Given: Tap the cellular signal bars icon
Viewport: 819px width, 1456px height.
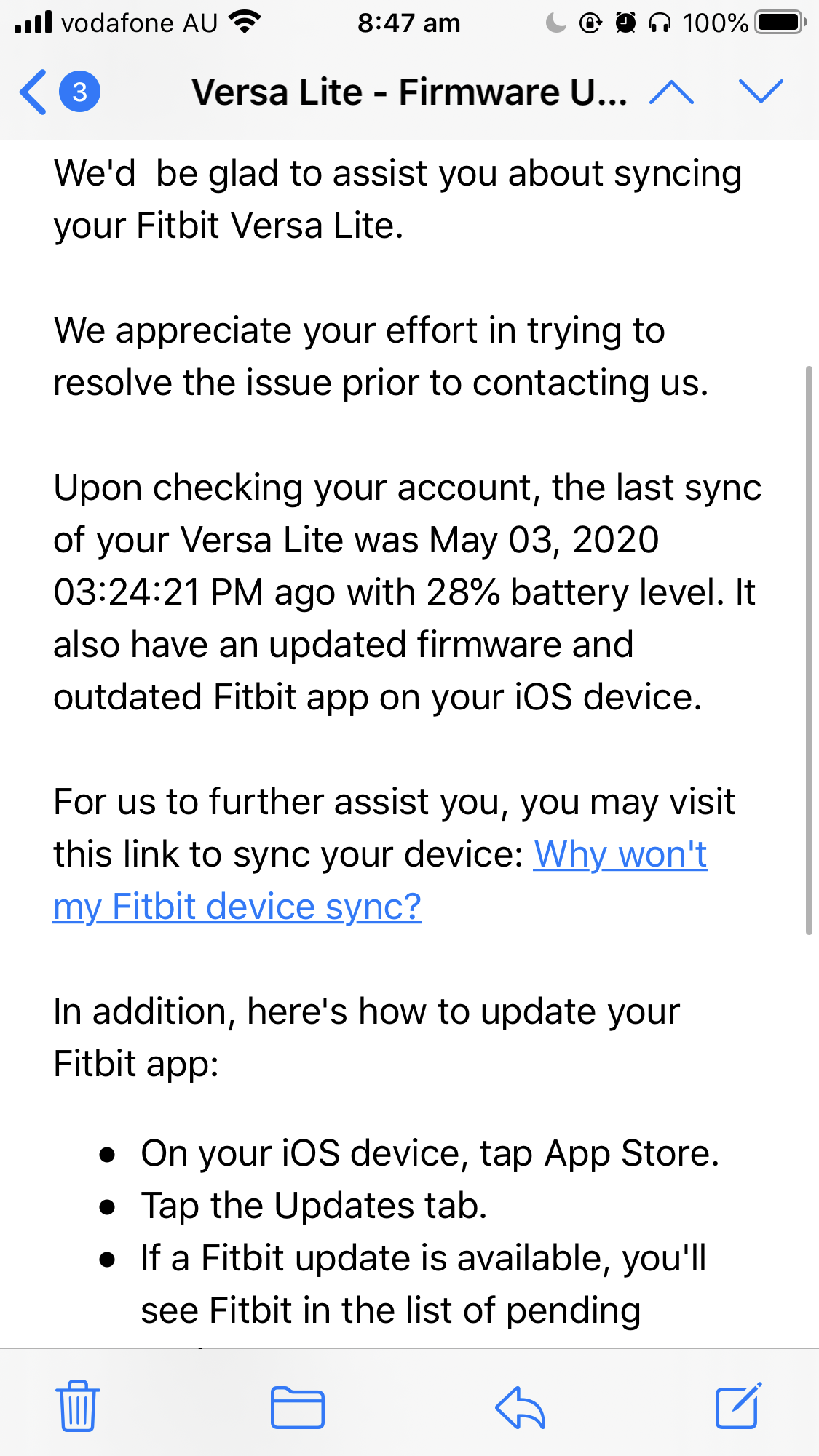Looking at the screenshot, I should point(33,23).
